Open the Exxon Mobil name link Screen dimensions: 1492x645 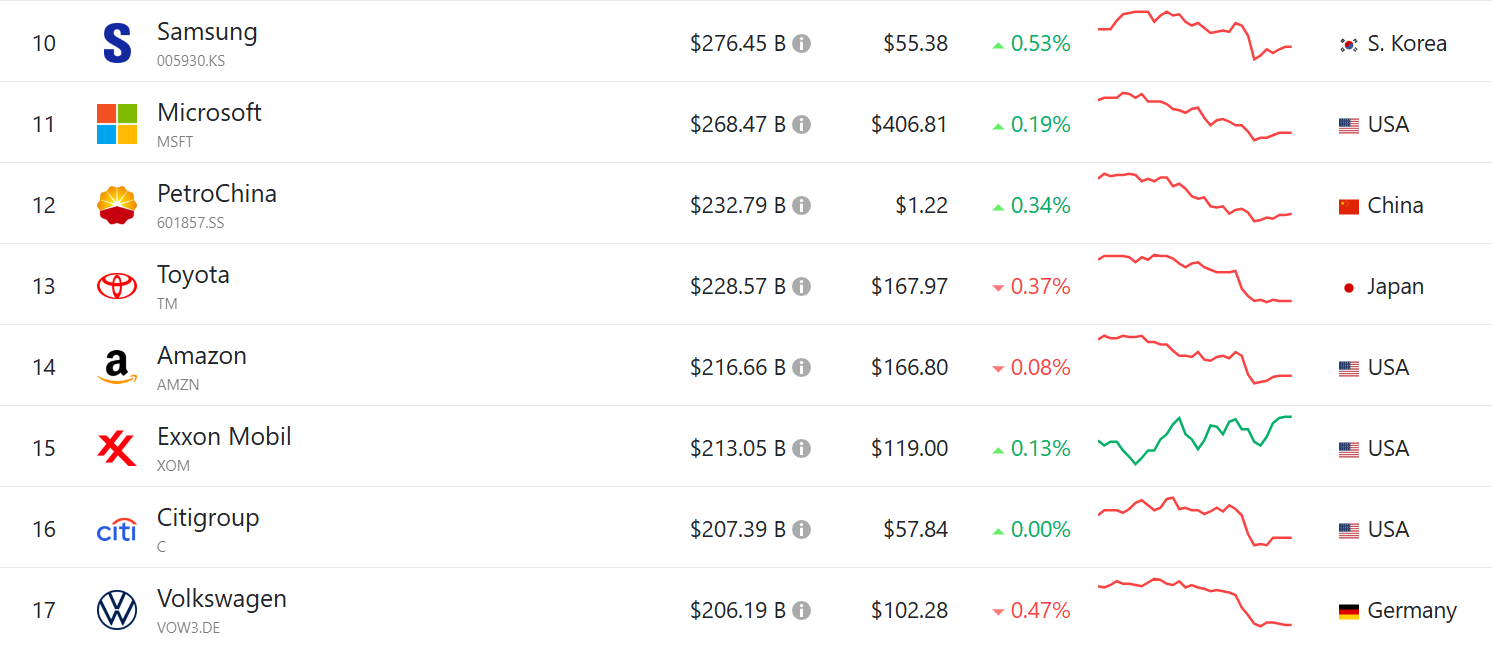click(224, 437)
